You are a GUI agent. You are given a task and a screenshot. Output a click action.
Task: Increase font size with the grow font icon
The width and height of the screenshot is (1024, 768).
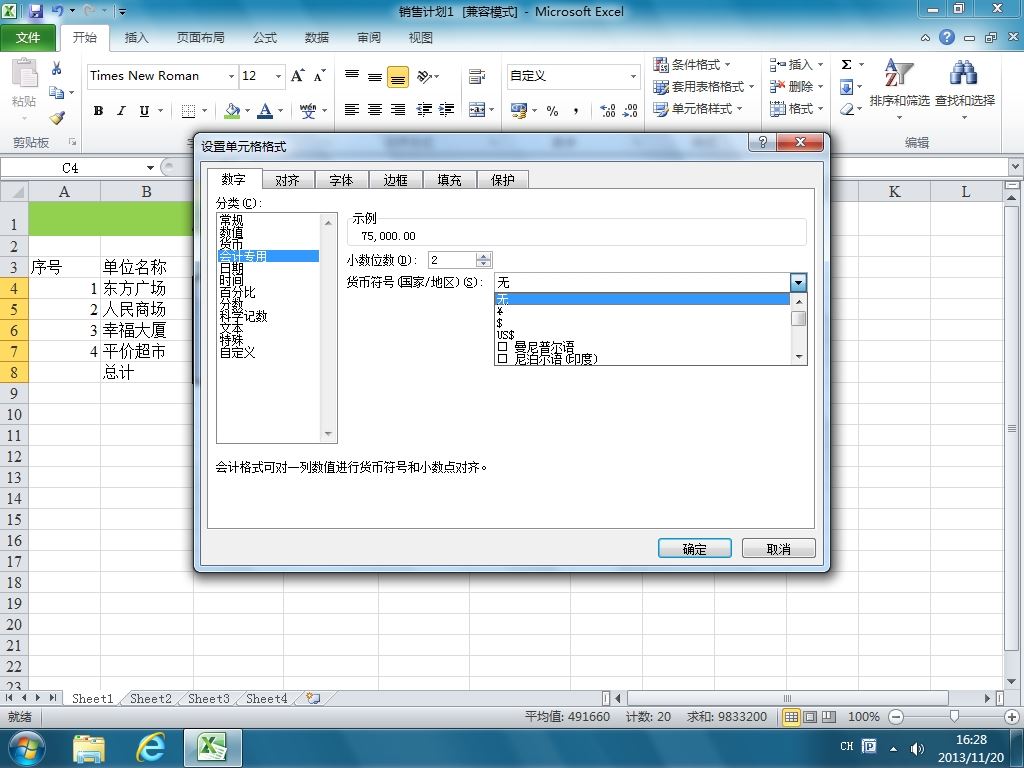tap(297, 76)
